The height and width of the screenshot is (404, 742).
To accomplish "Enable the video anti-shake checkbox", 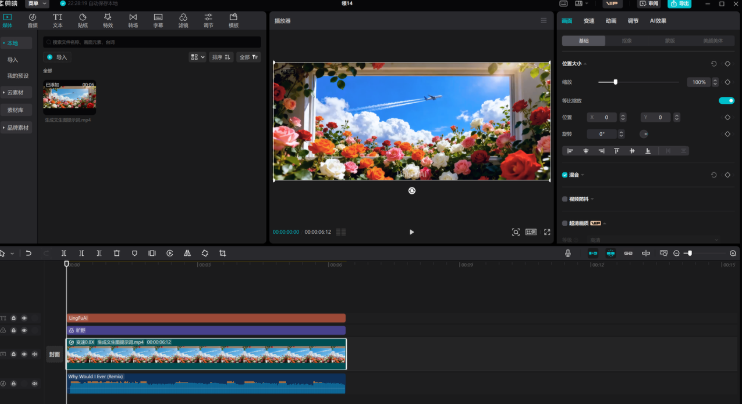I will coord(565,199).
